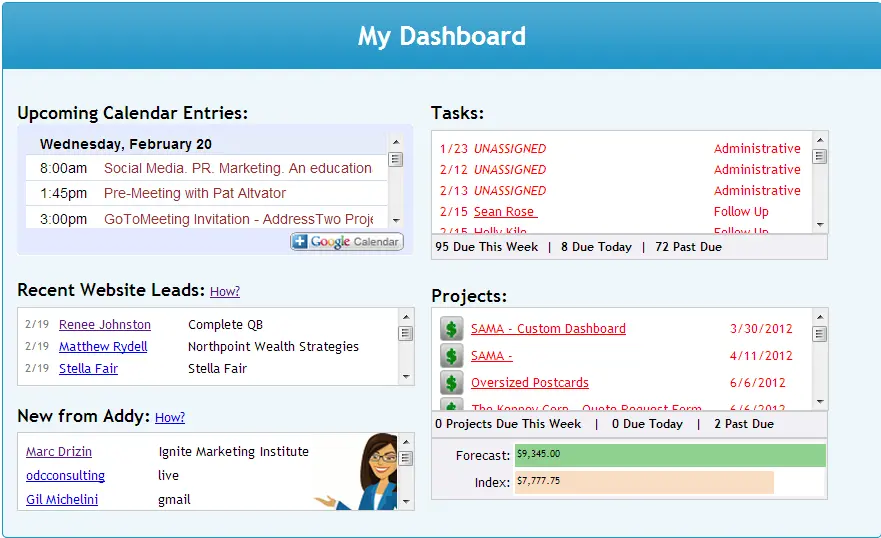Viewport: 881px width, 538px height.
Task: Click green Forecast bar showing $9,345.00
Action: (670, 455)
